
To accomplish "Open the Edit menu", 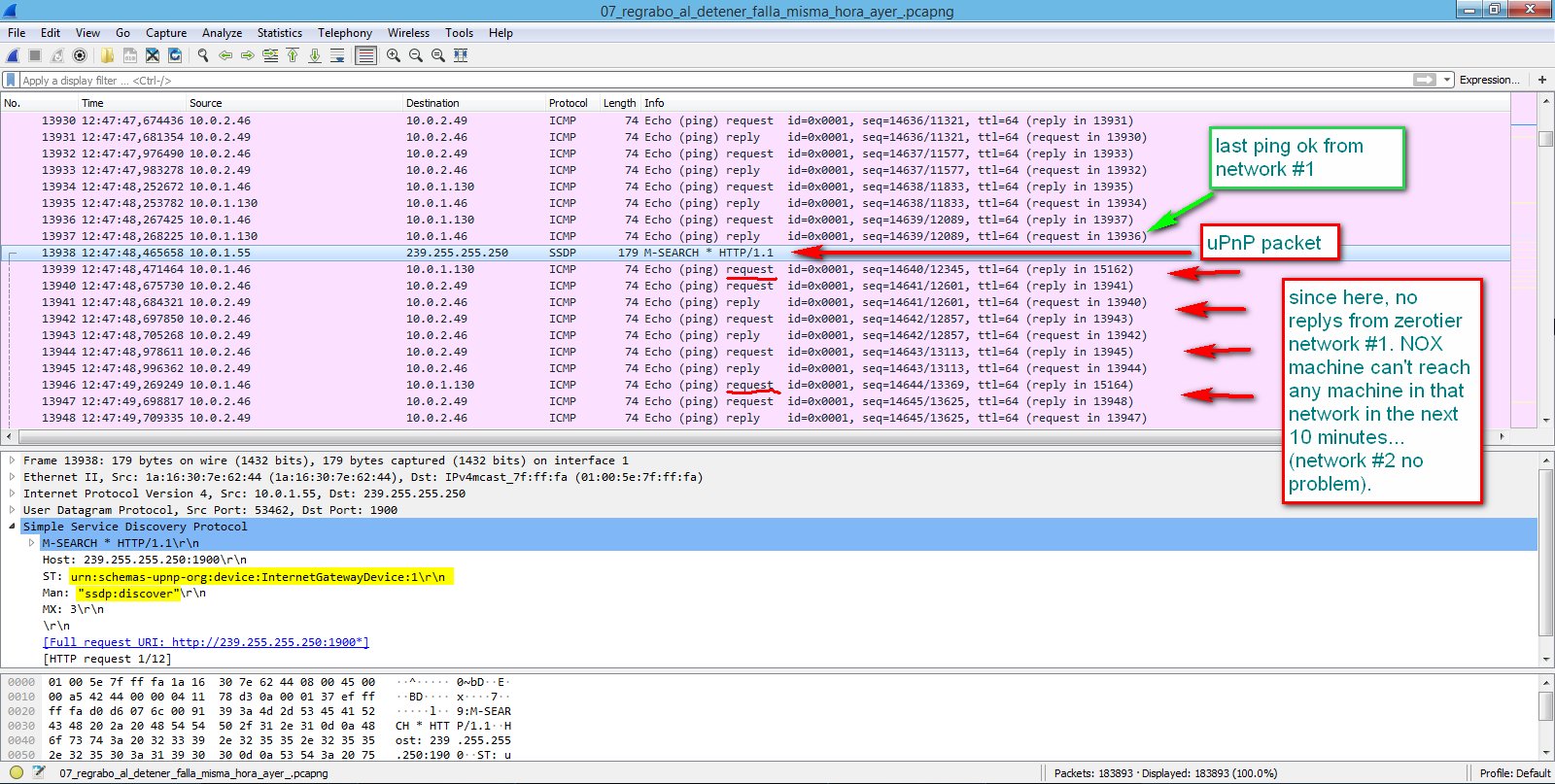I will [51, 32].
